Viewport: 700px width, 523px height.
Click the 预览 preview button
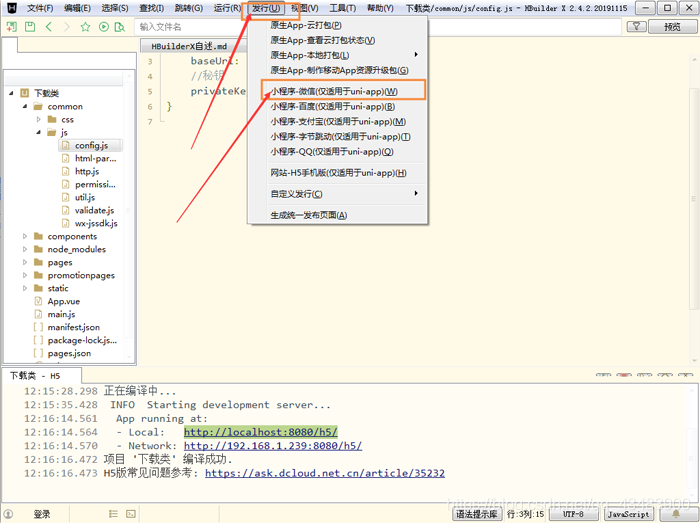(672, 27)
